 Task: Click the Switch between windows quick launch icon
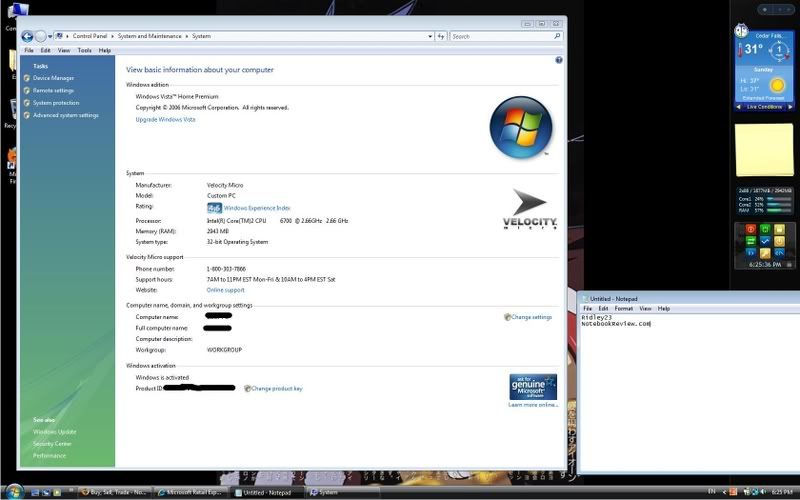click(x=46, y=493)
